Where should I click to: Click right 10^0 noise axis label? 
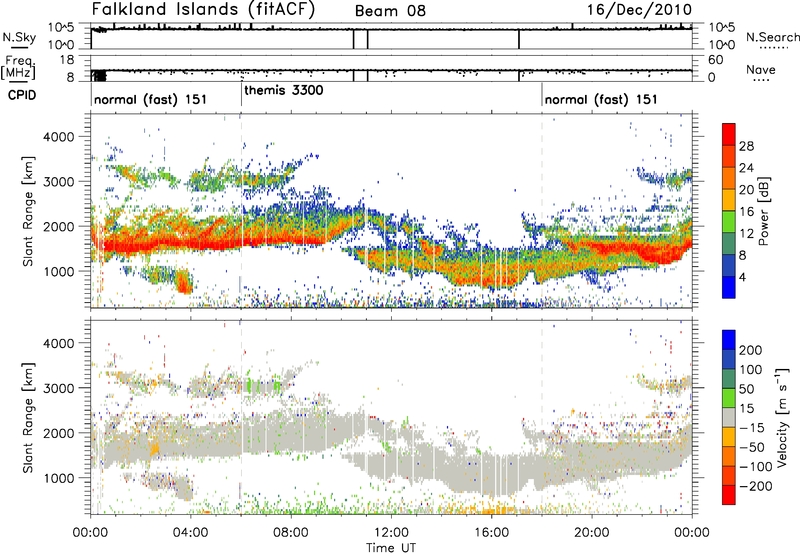click(721, 45)
